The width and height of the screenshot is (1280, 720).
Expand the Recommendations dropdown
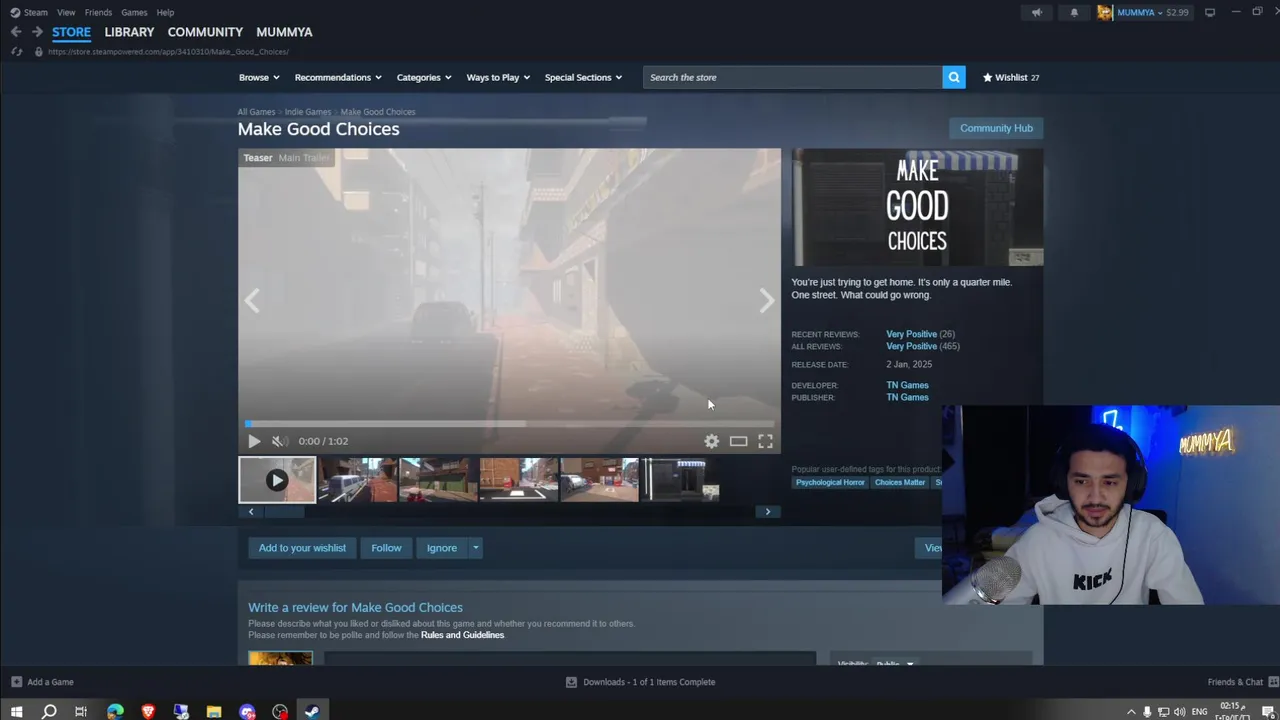click(338, 77)
